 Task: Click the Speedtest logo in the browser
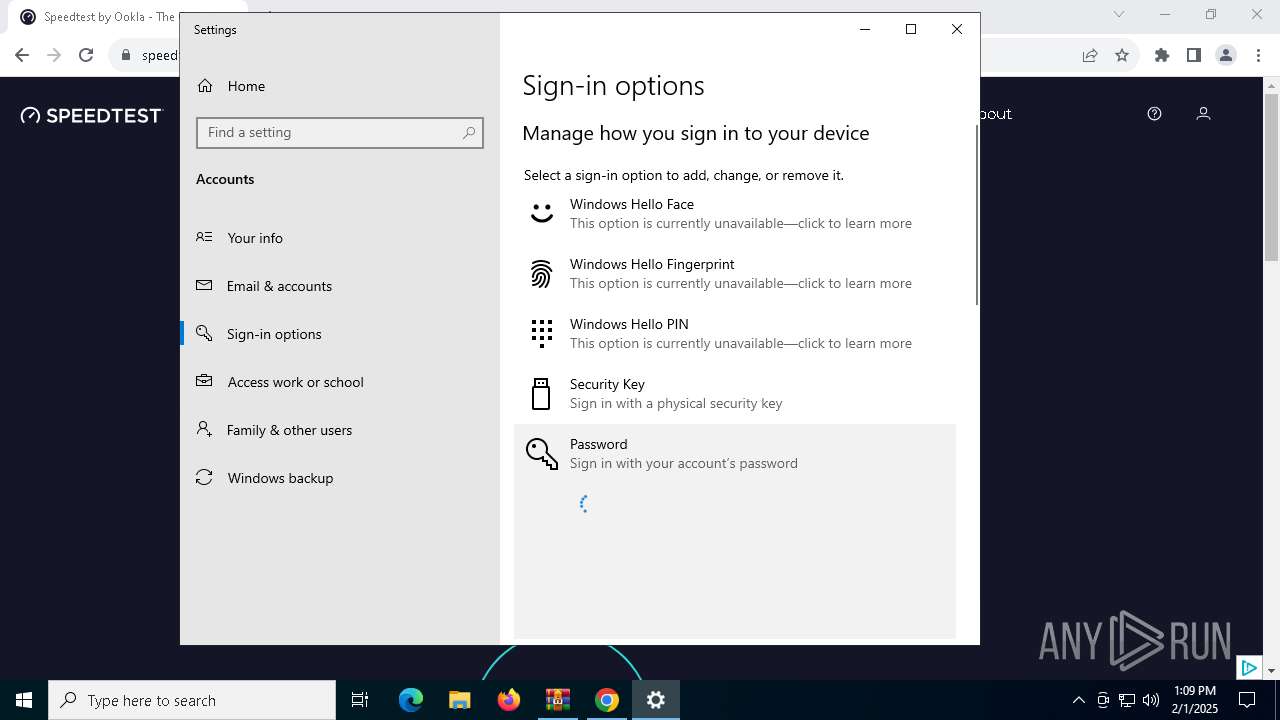coord(91,115)
